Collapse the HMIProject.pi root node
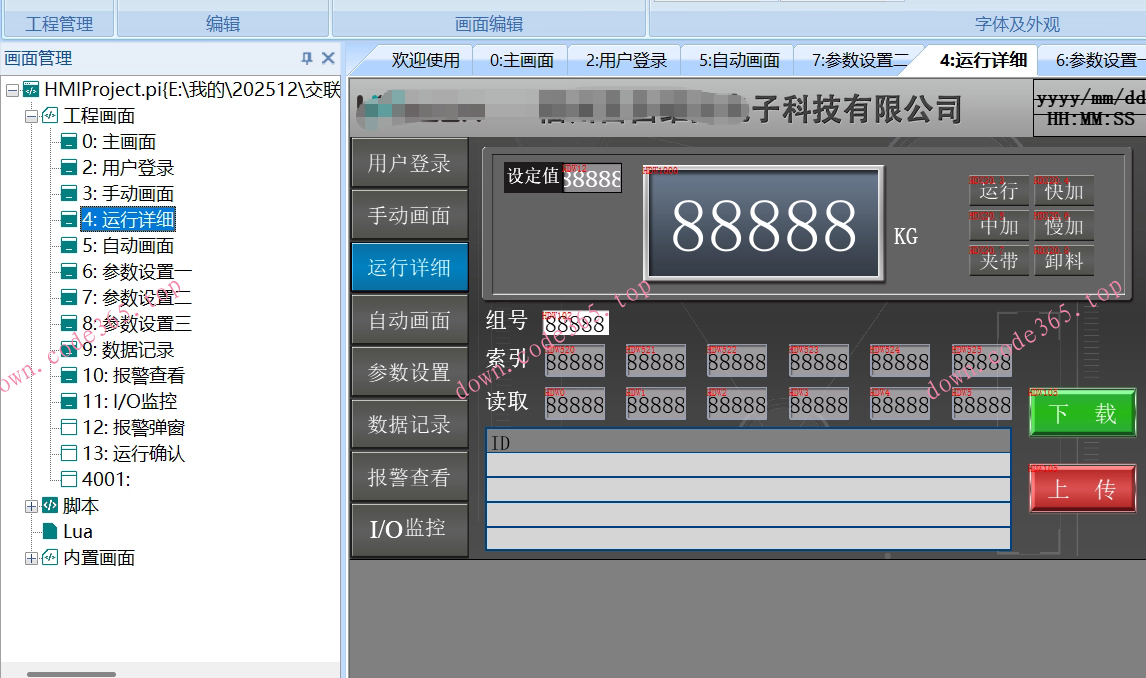The image size is (1146, 678). pos(11,90)
